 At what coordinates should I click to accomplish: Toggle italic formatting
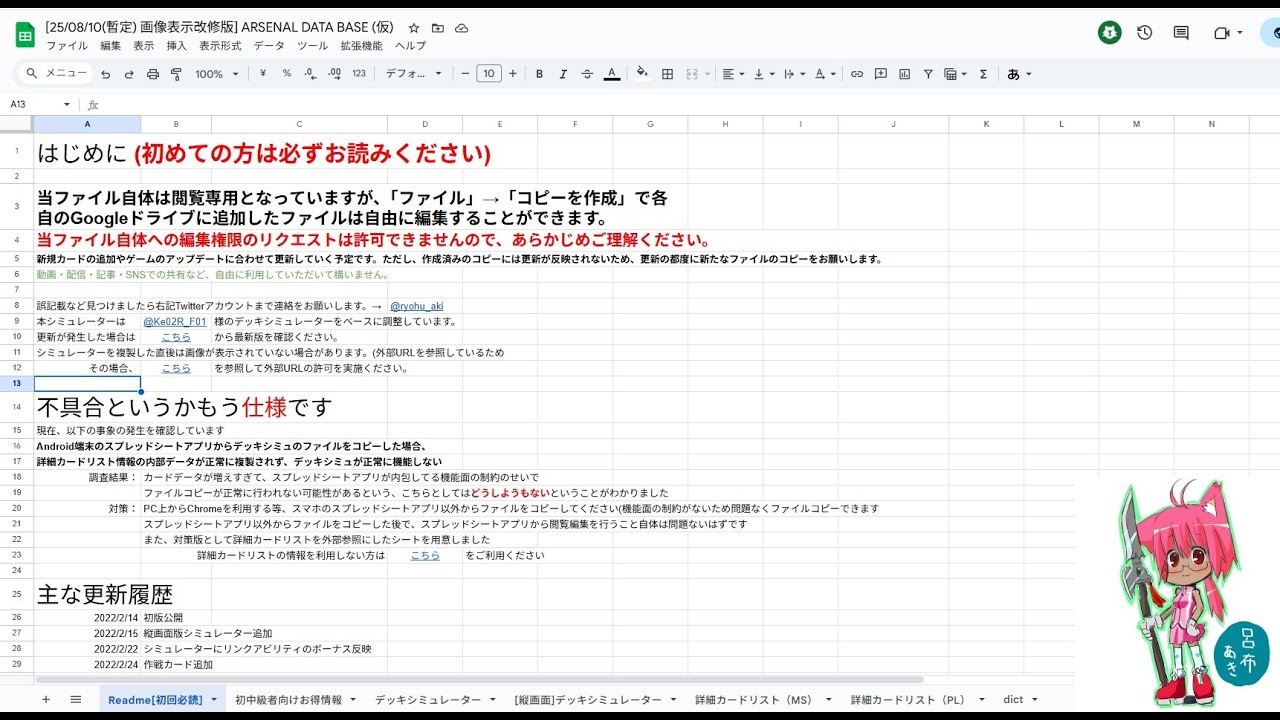point(563,74)
